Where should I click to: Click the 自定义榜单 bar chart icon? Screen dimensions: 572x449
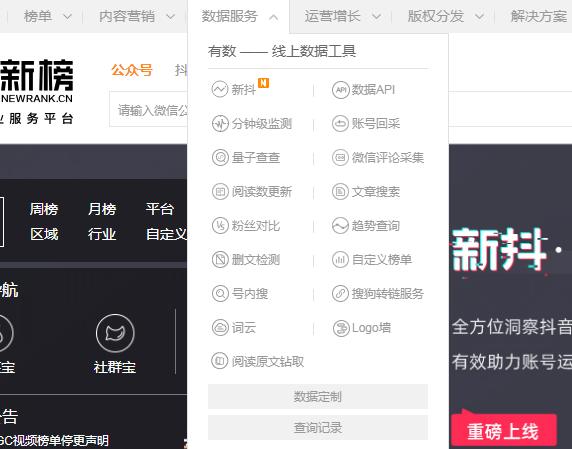[x=340, y=259]
